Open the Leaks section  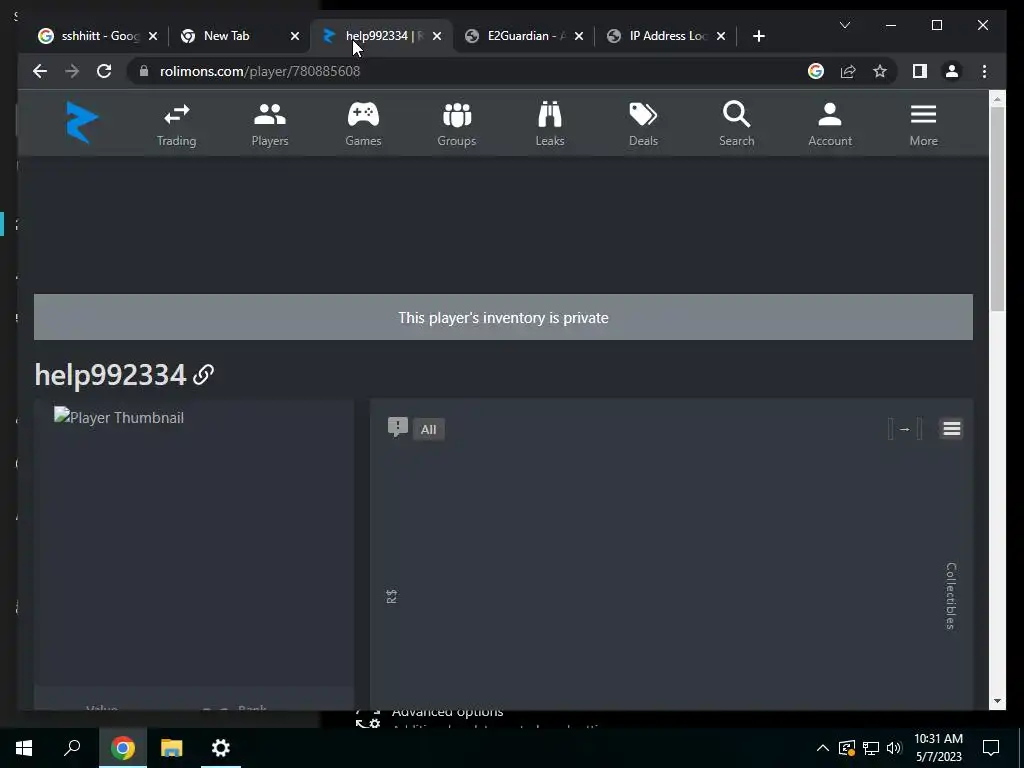click(x=550, y=125)
